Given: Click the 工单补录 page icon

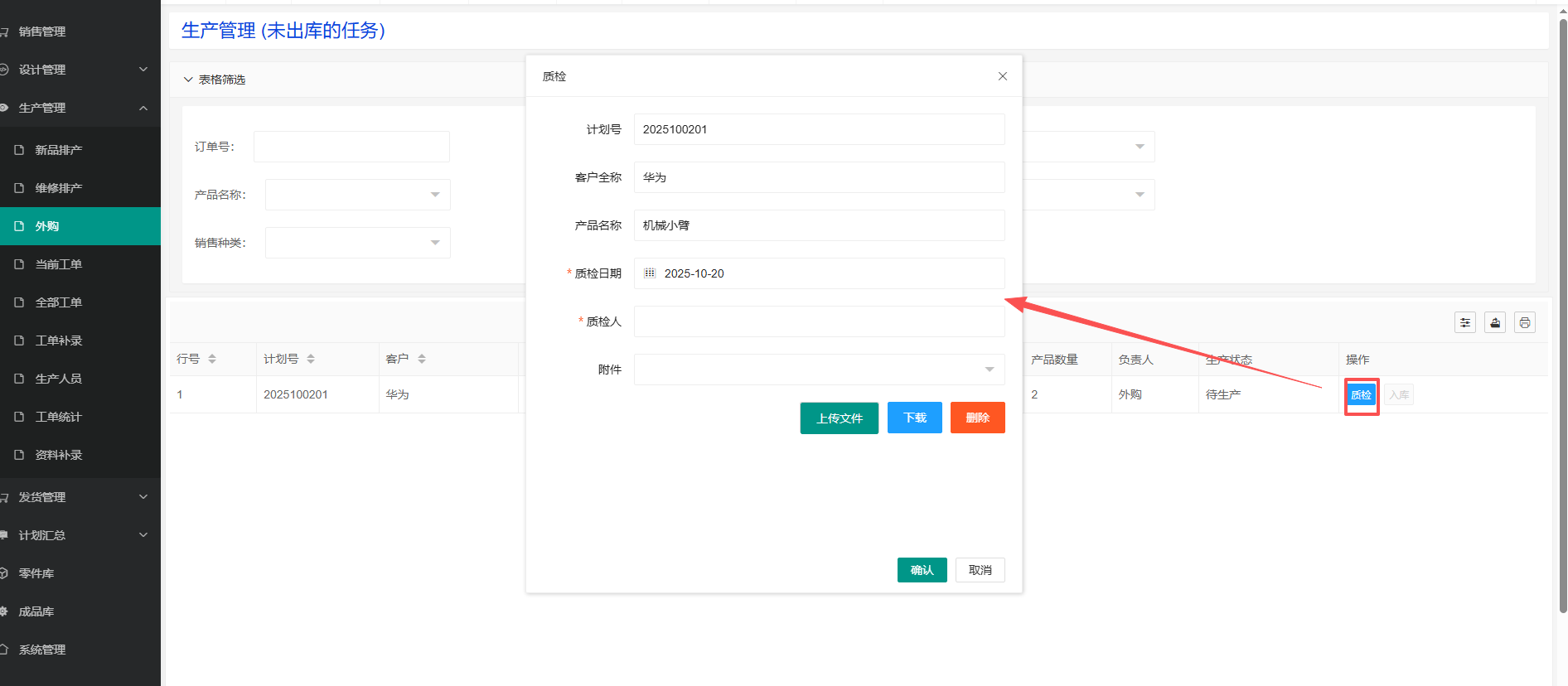Looking at the screenshot, I should pos(19,341).
